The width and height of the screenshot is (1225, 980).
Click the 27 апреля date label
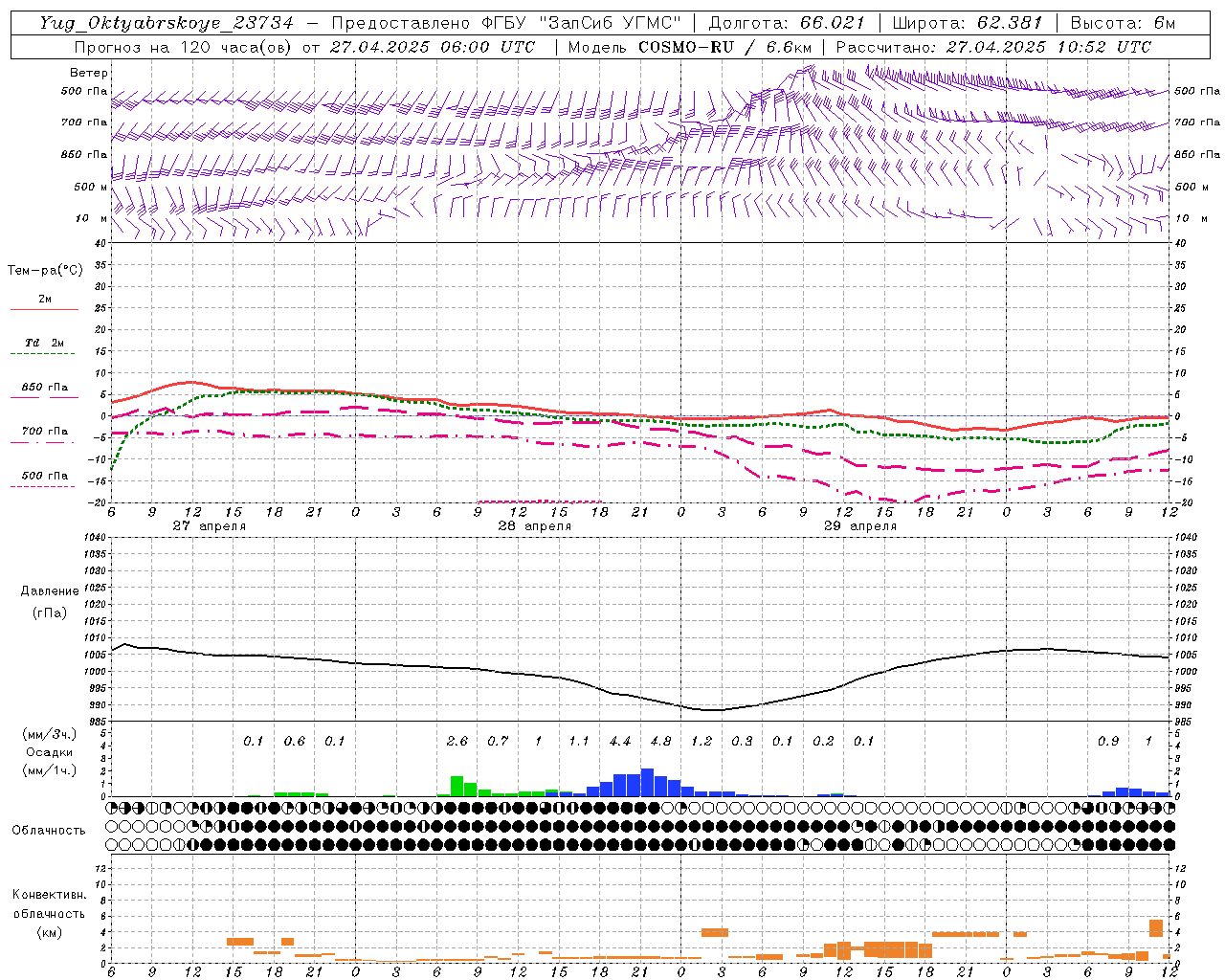pos(209,526)
